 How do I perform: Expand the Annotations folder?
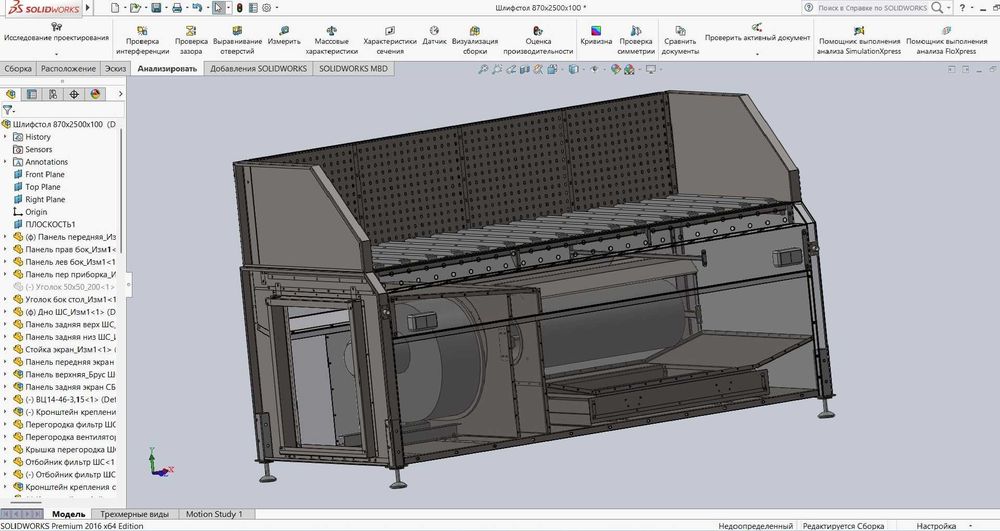(6, 162)
